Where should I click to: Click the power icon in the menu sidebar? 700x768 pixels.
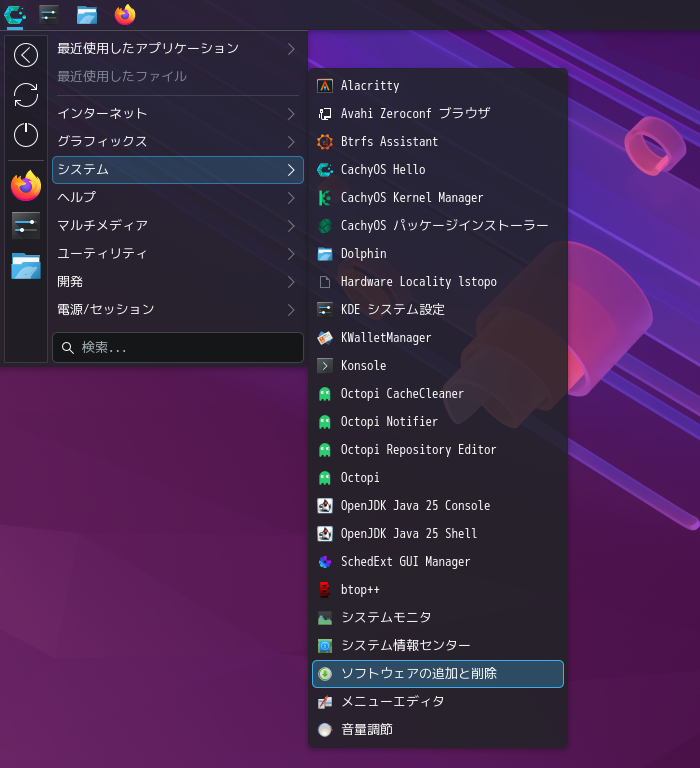[x=26, y=135]
